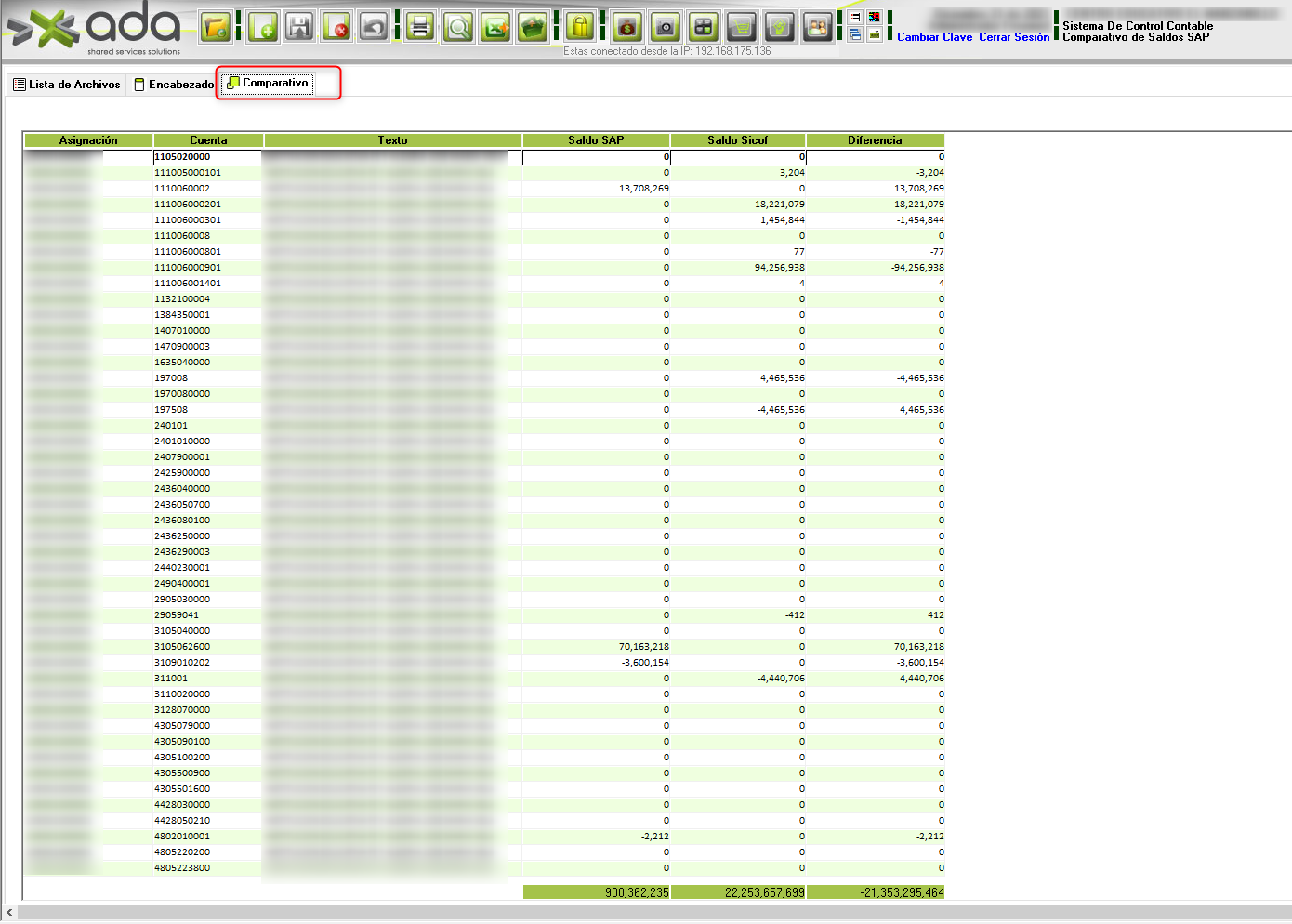Click the new document icon with green plus

click(263, 27)
